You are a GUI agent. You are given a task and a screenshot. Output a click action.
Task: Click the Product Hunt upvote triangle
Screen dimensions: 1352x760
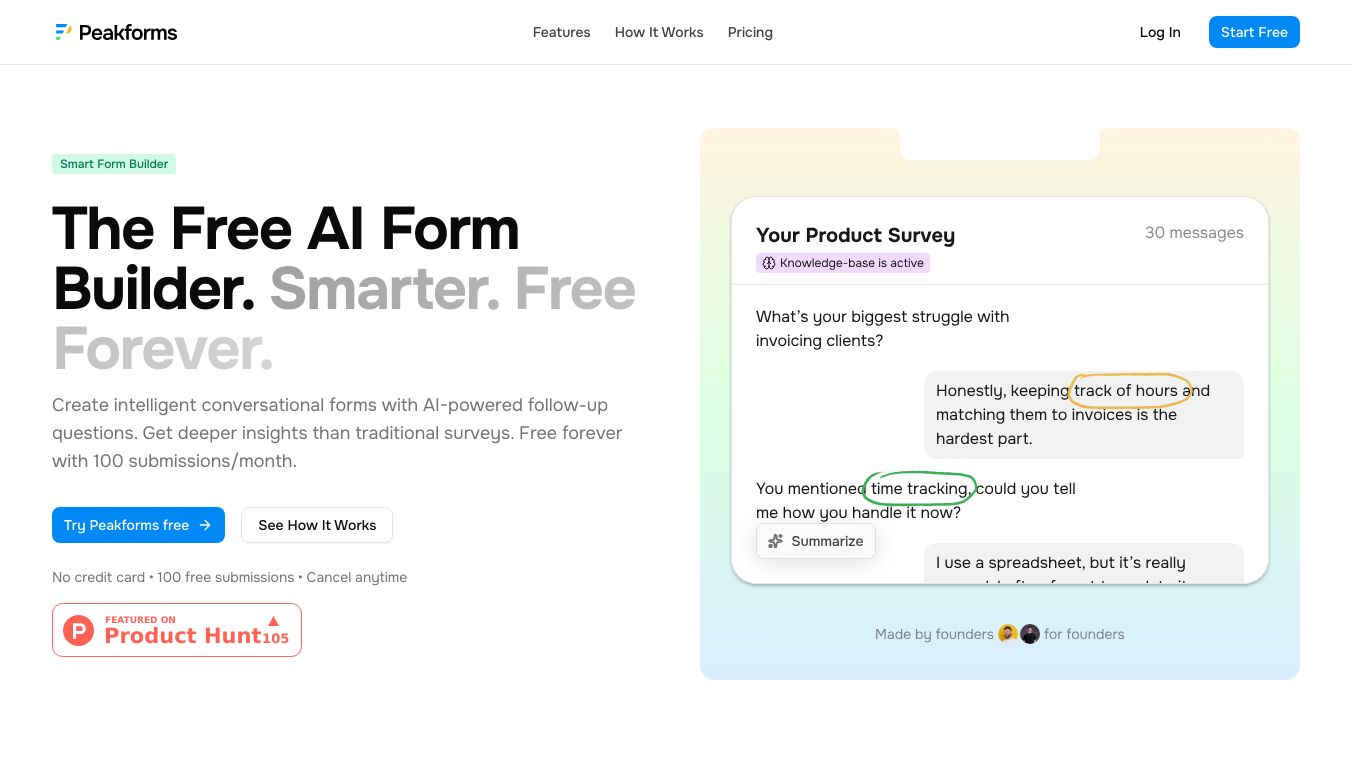(273, 621)
